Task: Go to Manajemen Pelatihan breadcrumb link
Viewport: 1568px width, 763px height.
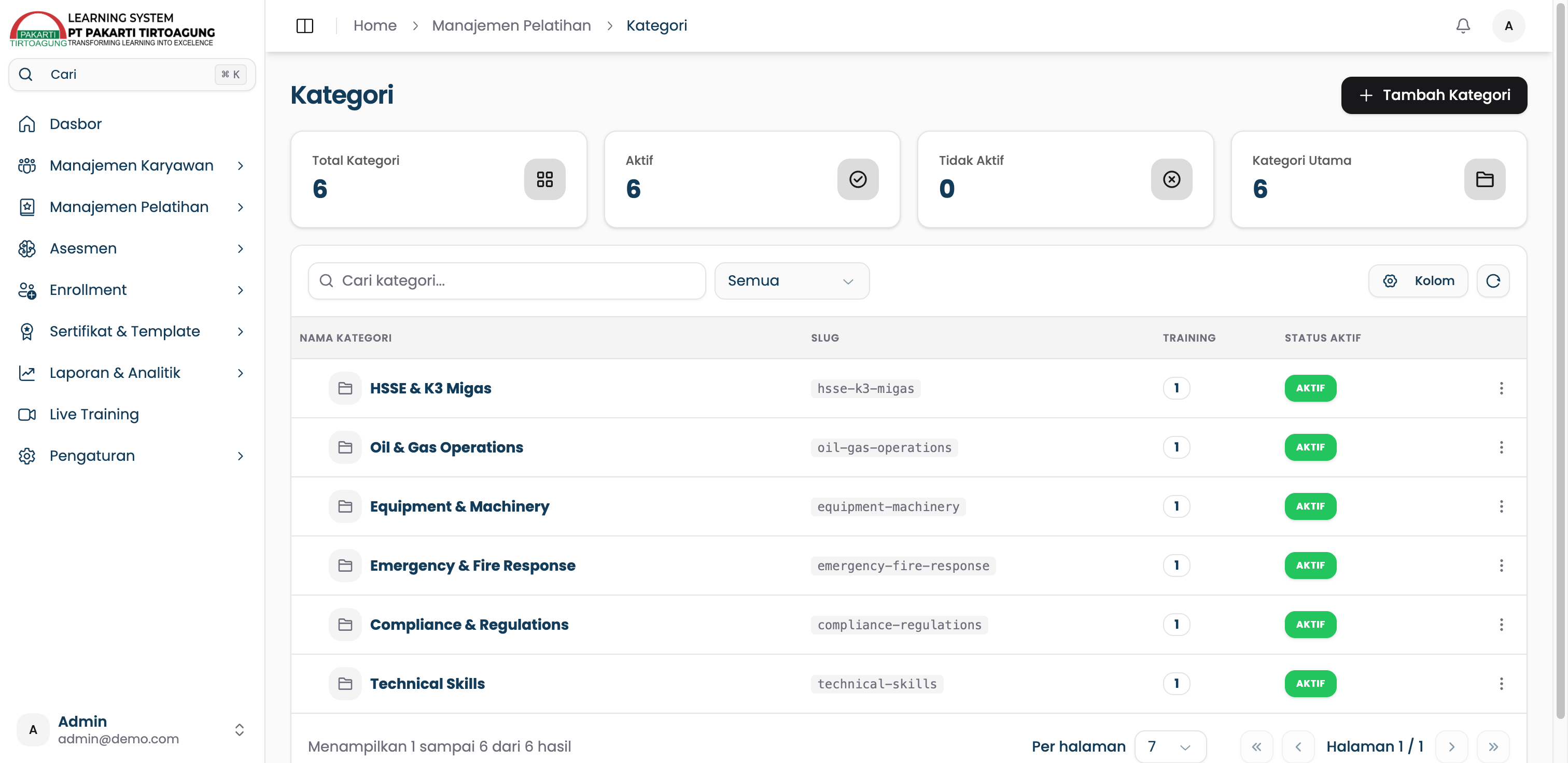Action: click(x=511, y=25)
